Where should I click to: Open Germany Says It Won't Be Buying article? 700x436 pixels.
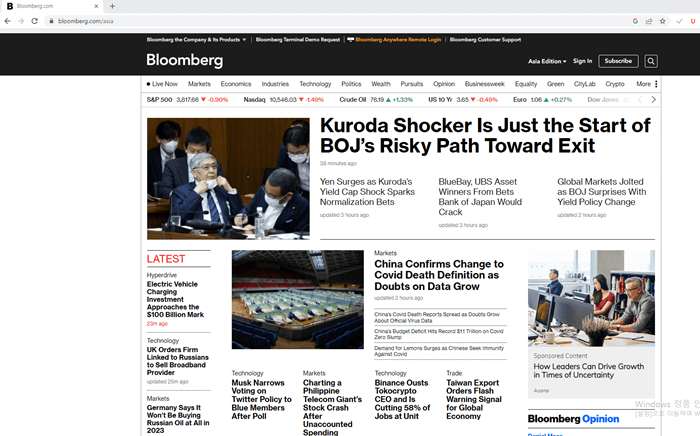tap(178, 419)
